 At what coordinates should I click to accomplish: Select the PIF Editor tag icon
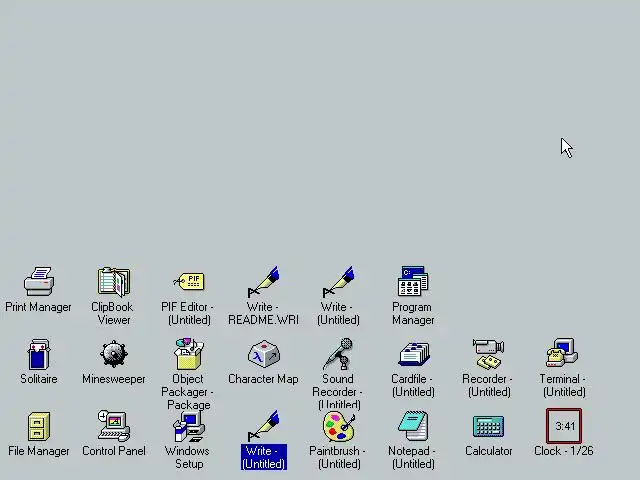189,281
